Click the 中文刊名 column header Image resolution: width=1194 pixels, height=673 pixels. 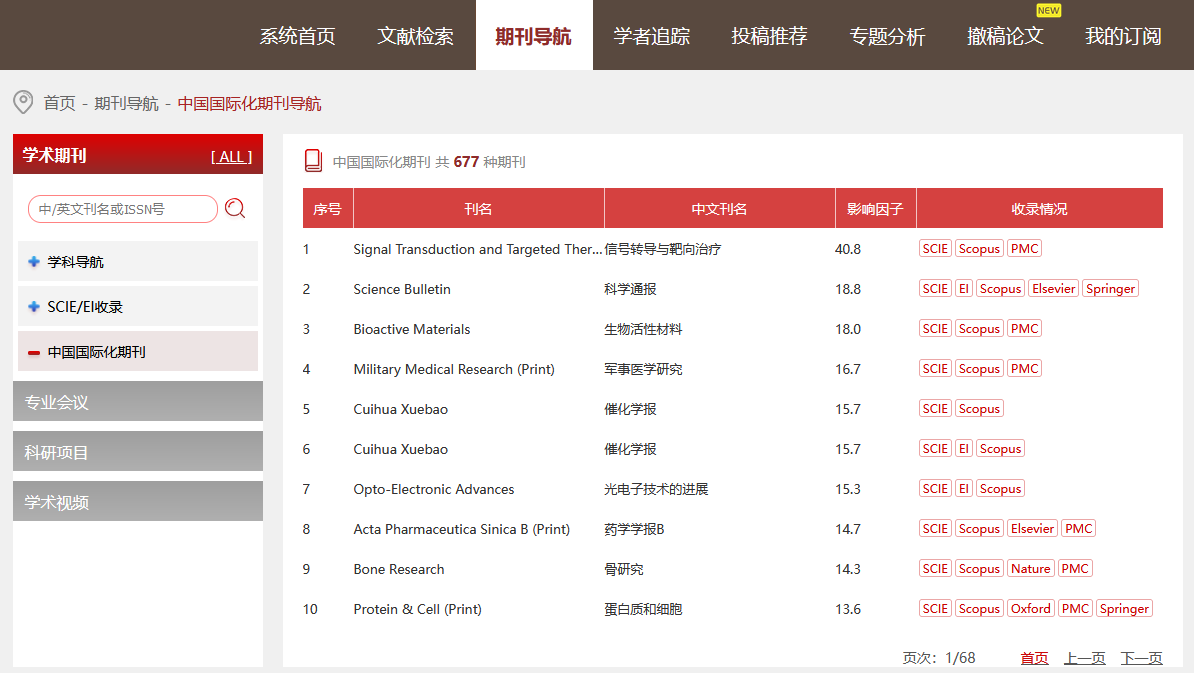coord(719,209)
